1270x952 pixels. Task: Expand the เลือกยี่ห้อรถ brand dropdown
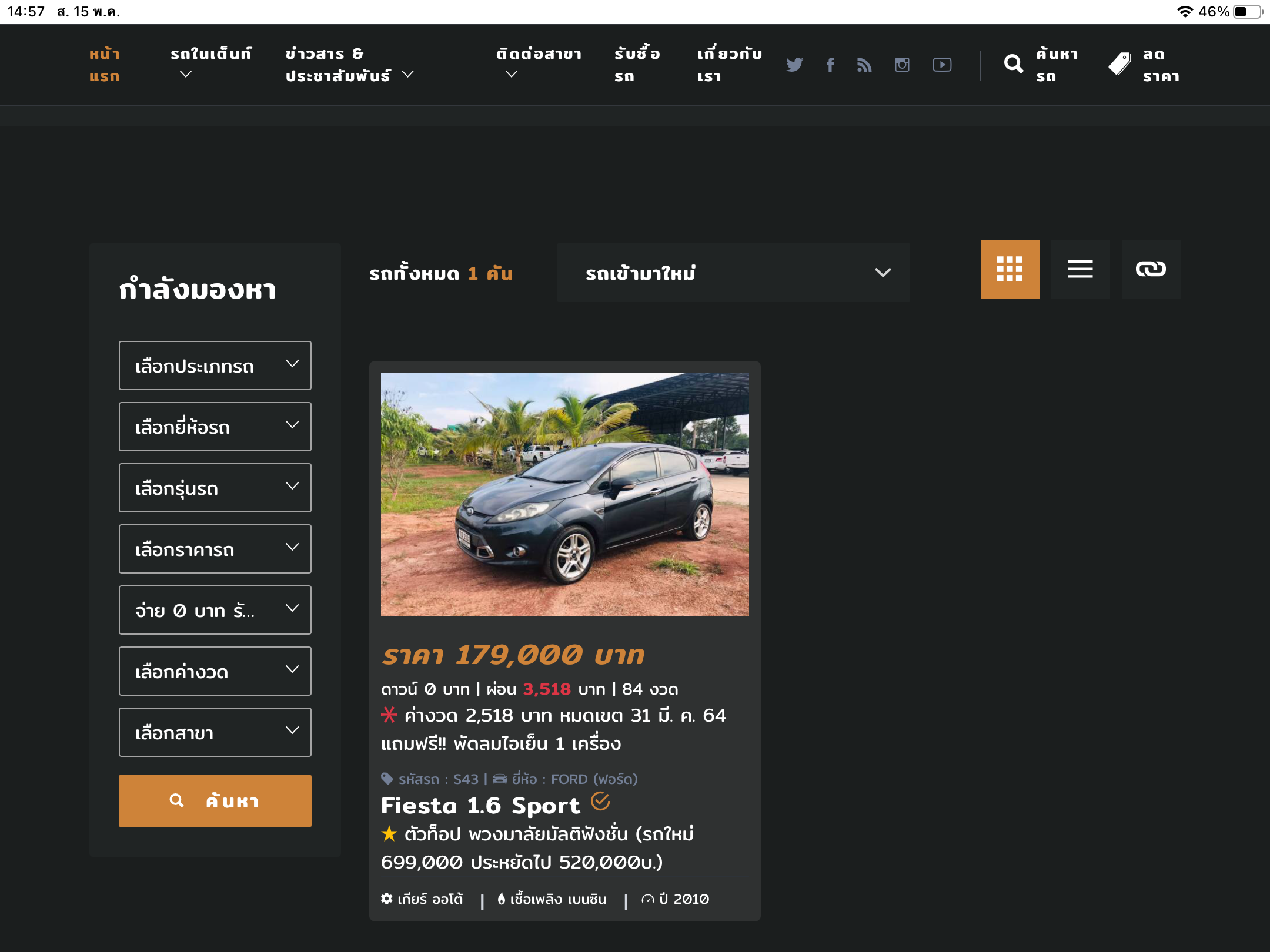click(215, 427)
